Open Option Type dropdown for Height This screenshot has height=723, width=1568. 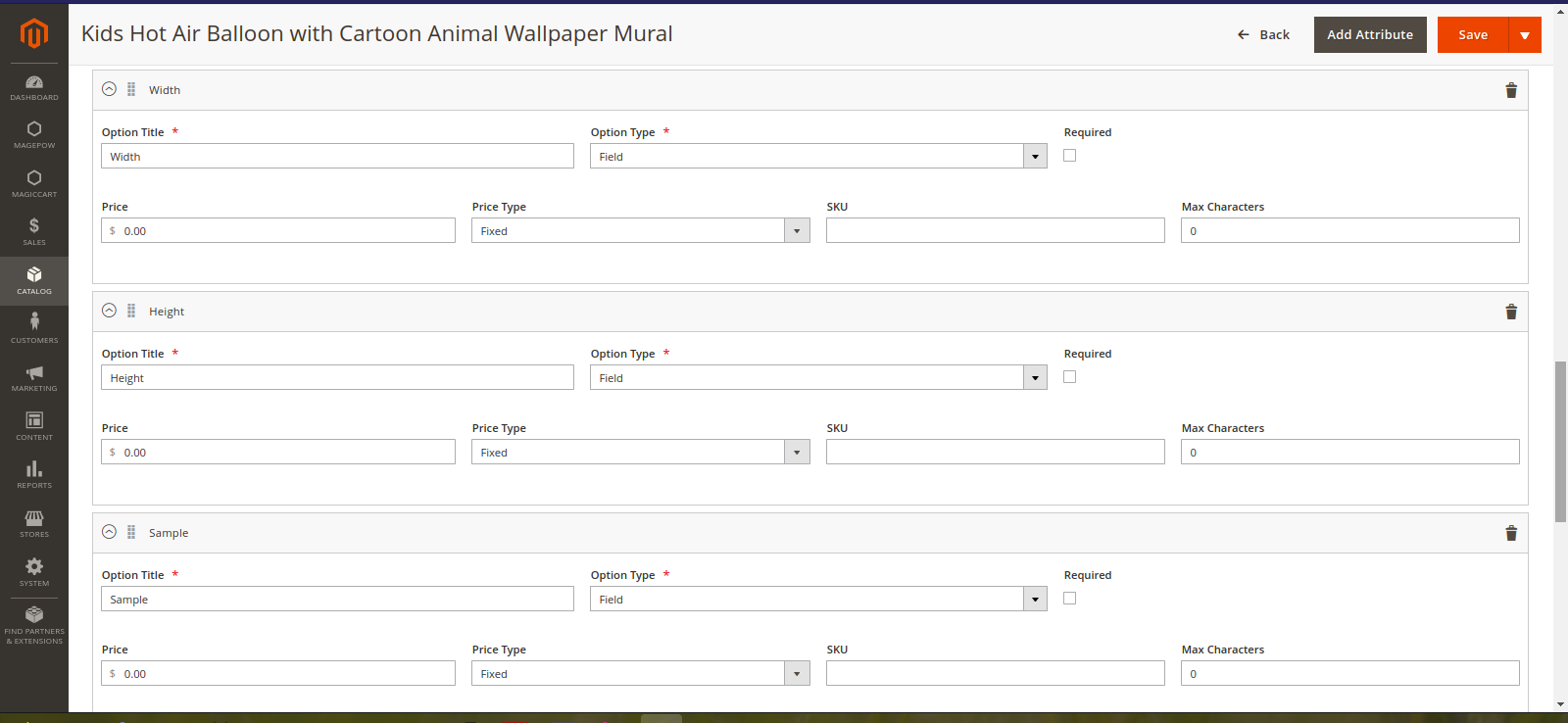(x=818, y=378)
